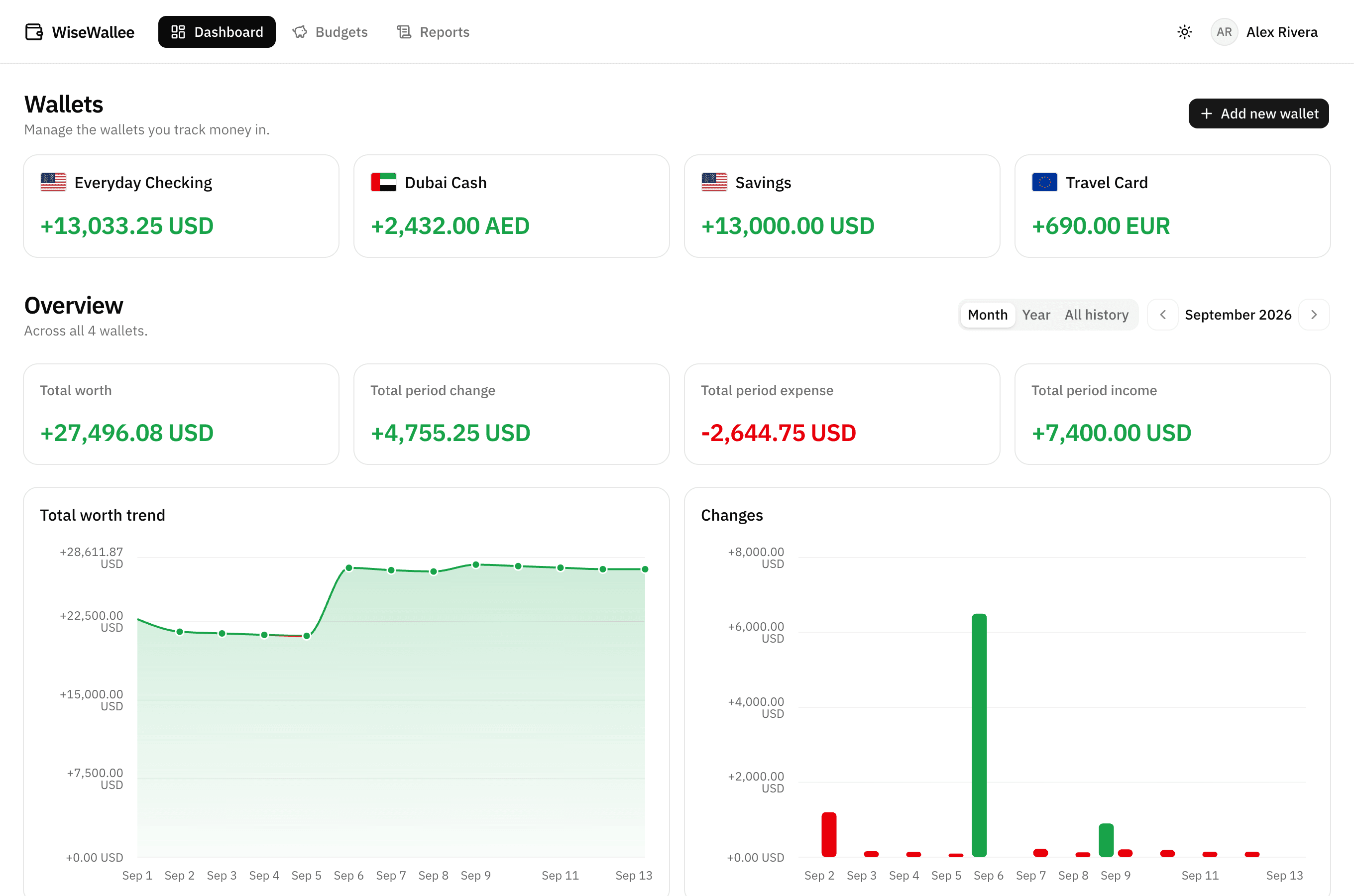Image resolution: width=1354 pixels, height=896 pixels.
Task: Click Add new wallet button
Action: click(x=1258, y=113)
